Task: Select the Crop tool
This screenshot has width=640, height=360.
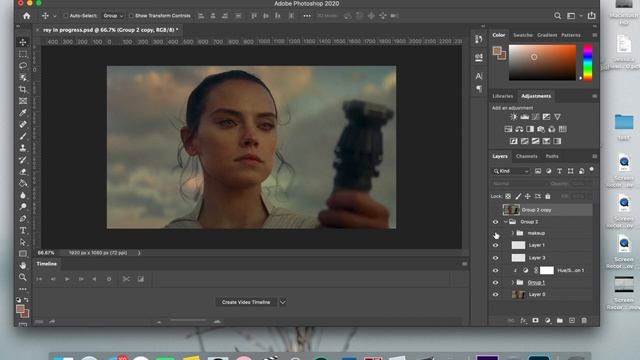Action: [x=23, y=89]
